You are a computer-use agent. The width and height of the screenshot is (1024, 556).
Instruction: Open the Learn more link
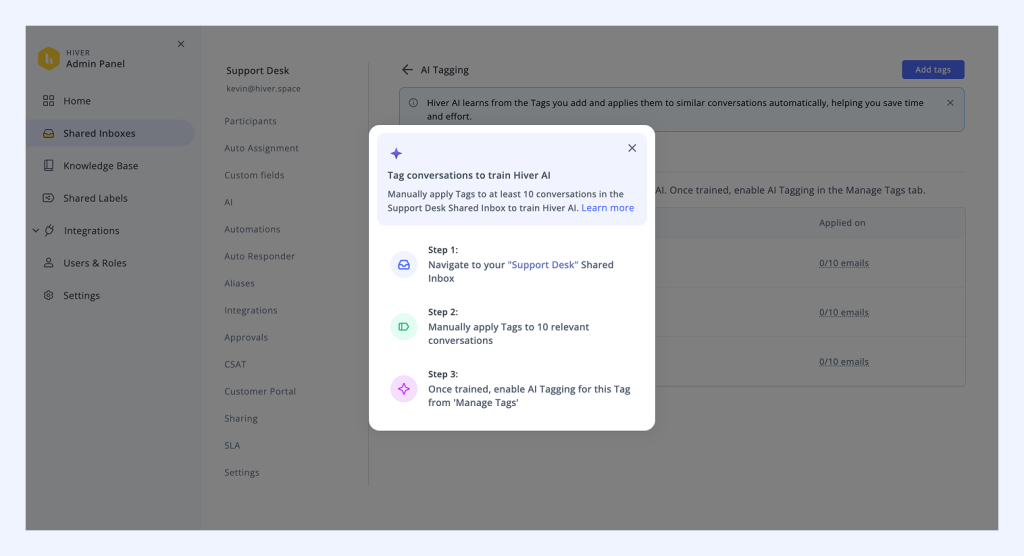(607, 208)
